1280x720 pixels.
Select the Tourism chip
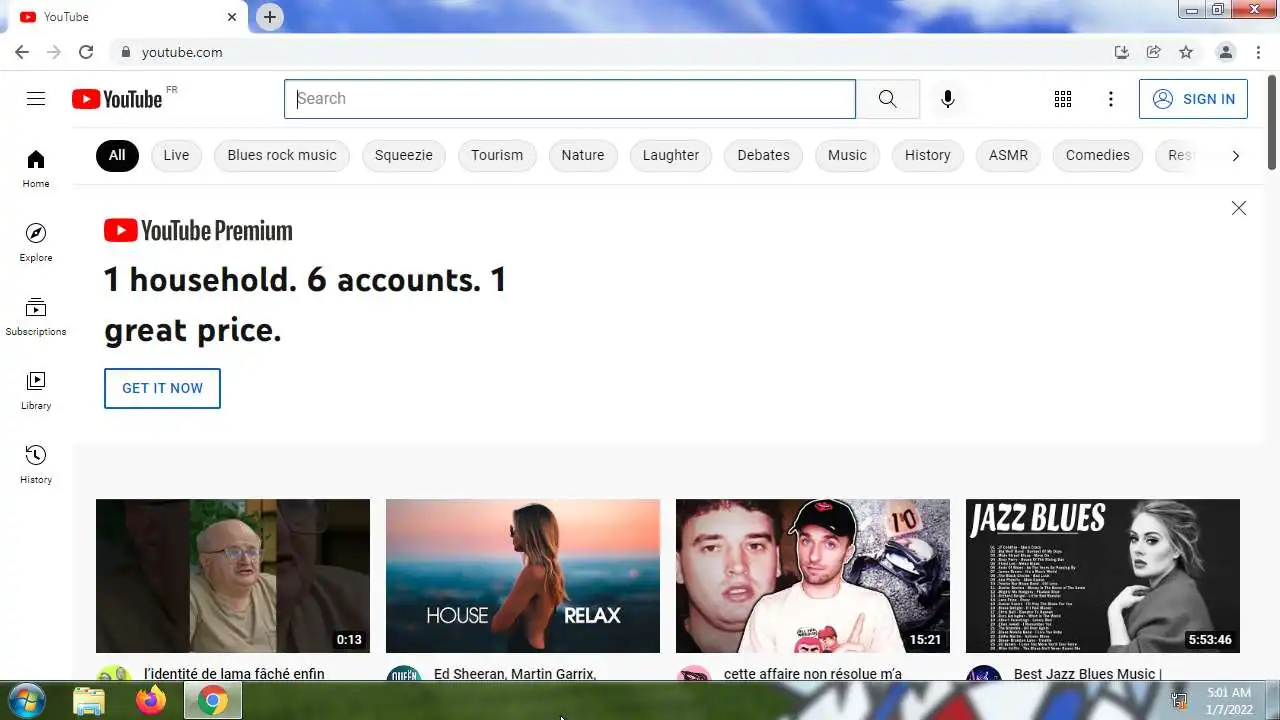point(497,155)
